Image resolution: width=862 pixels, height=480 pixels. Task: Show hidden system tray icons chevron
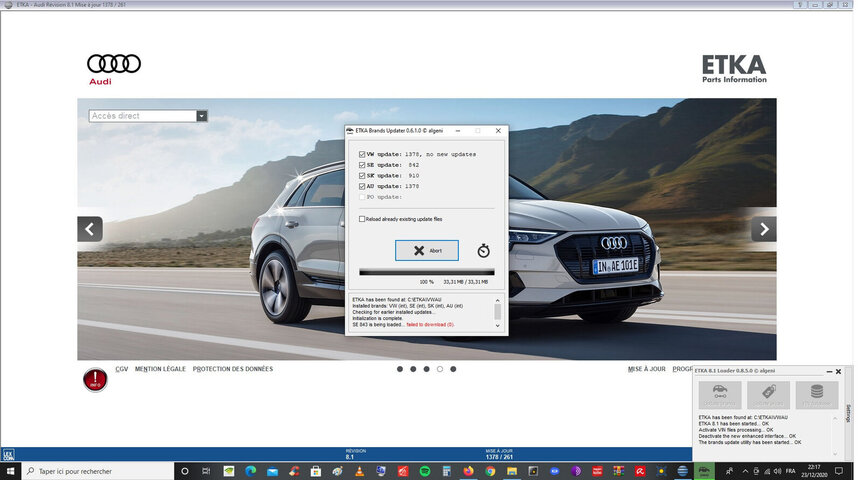click(745, 471)
